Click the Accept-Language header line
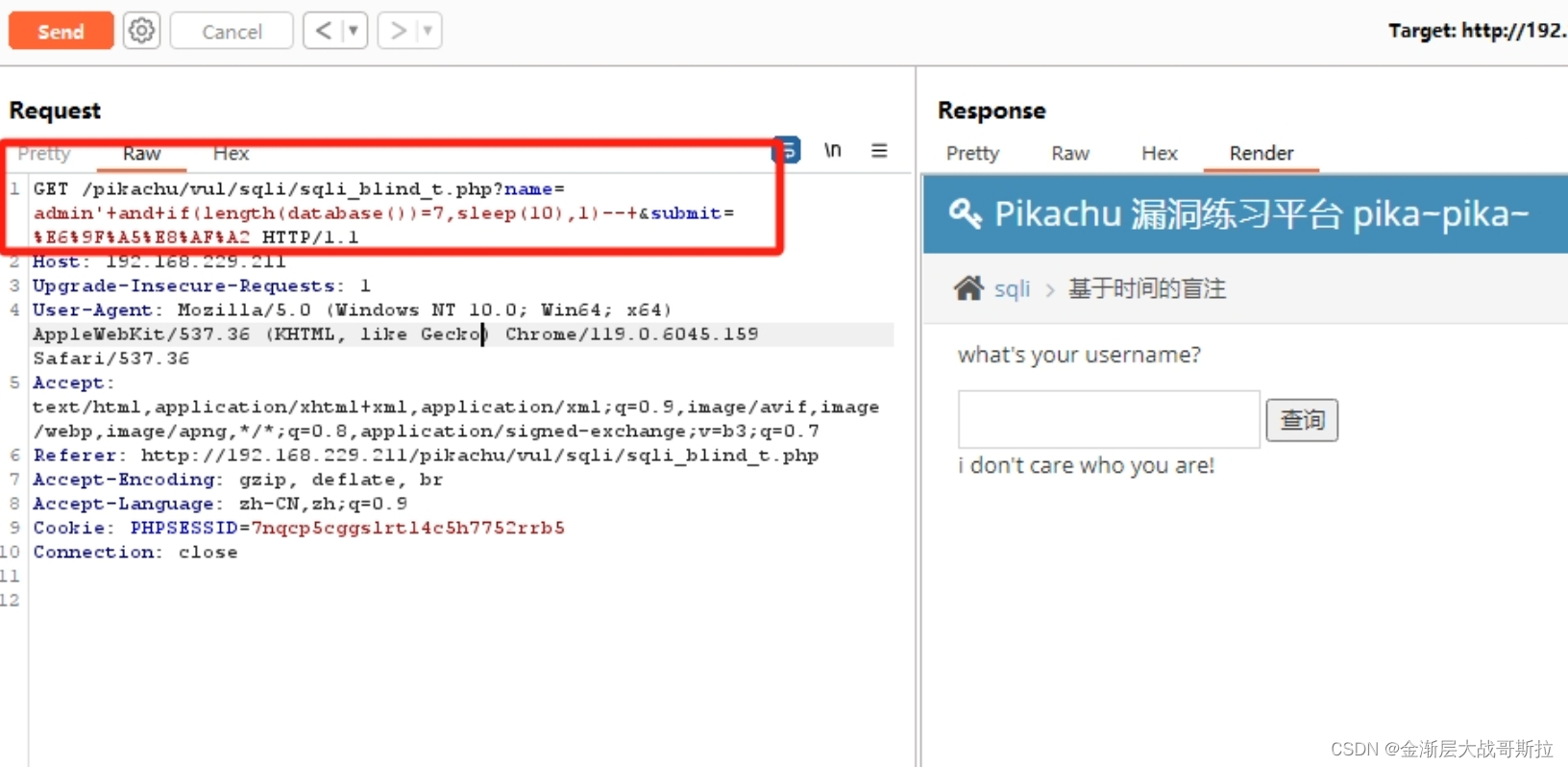The height and width of the screenshot is (767, 1568). pyautogui.click(x=220, y=504)
